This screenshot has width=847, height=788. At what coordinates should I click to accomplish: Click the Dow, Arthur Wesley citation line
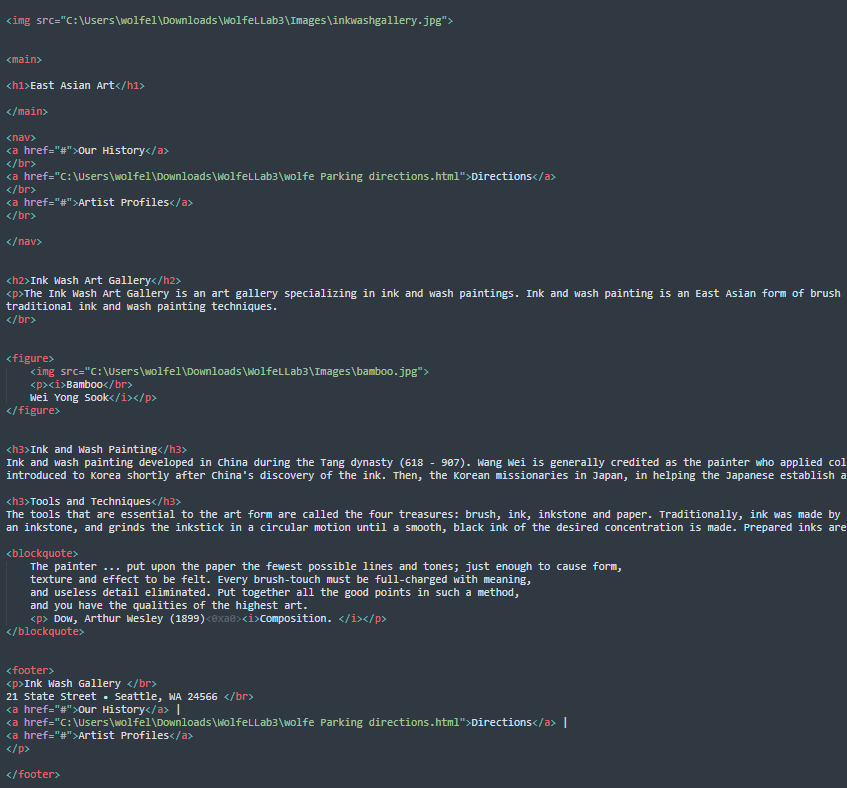pos(209,618)
